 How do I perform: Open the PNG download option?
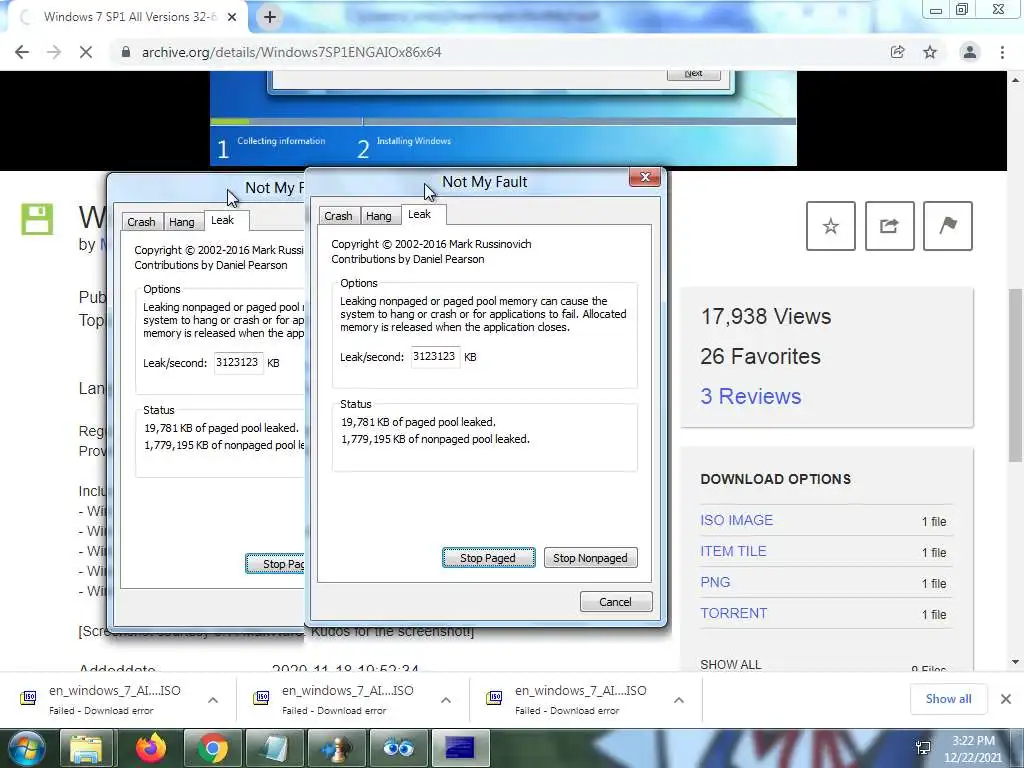click(715, 582)
